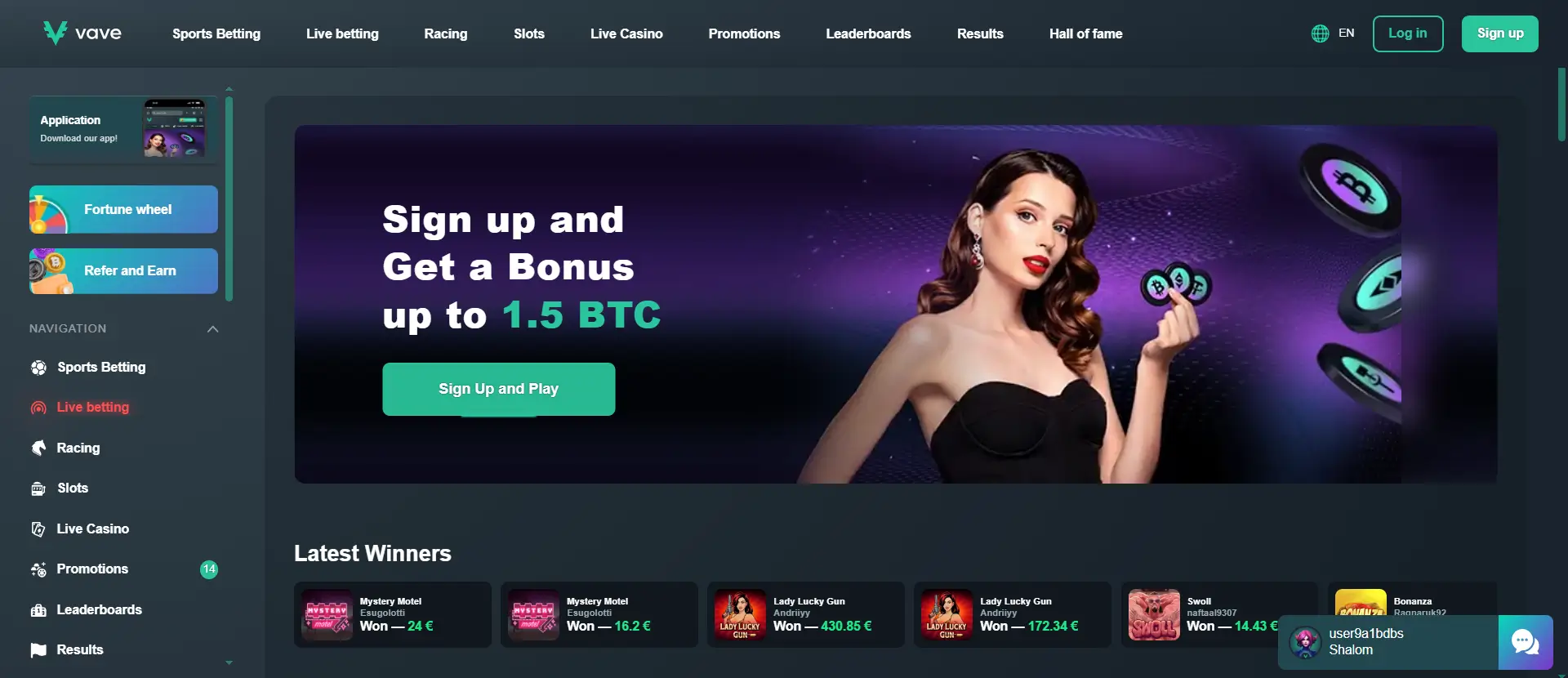Click the Vave logo icon
The height and width of the screenshot is (678, 1568).
[x=55, y=33]
